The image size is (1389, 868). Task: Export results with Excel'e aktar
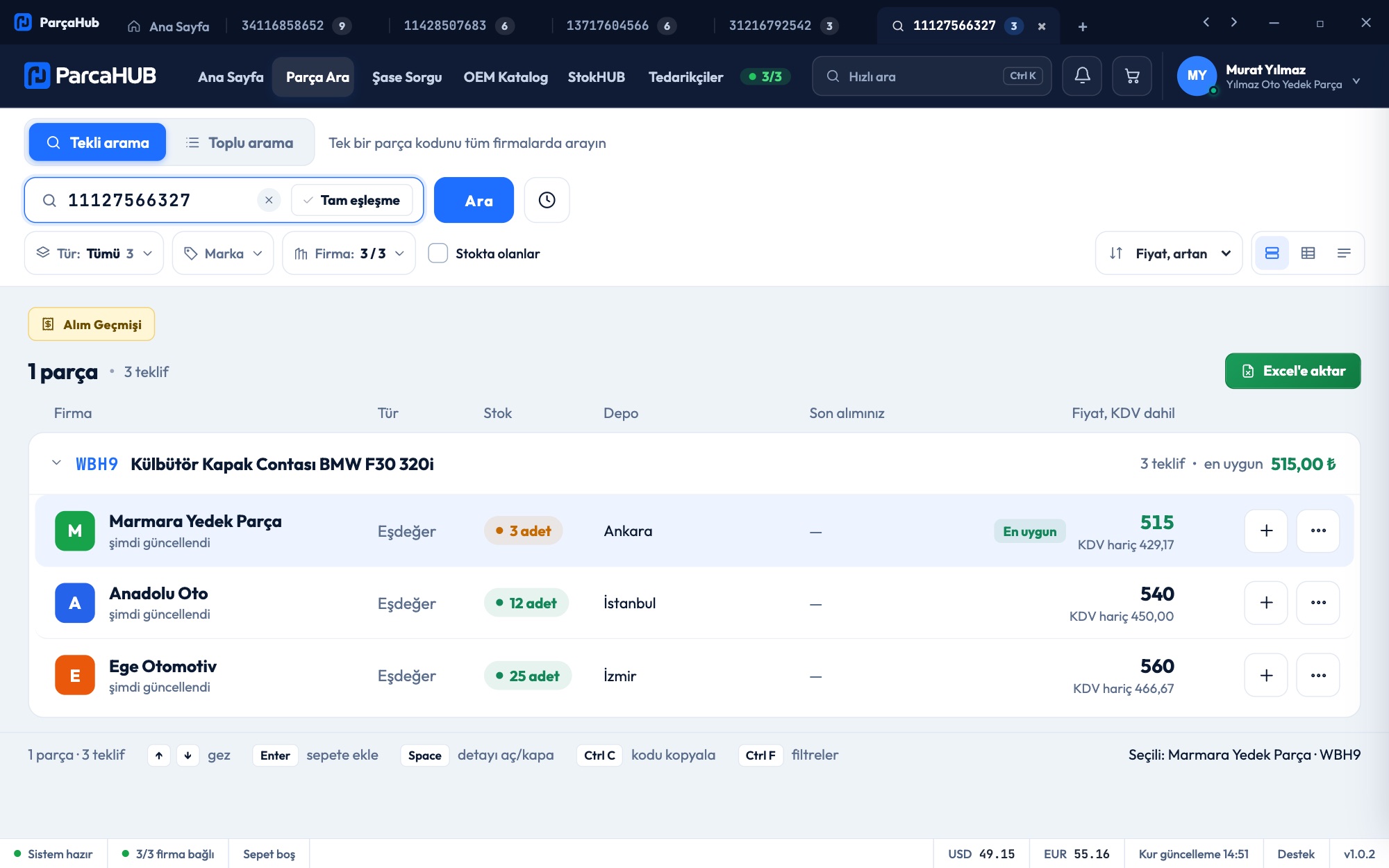1292,371
